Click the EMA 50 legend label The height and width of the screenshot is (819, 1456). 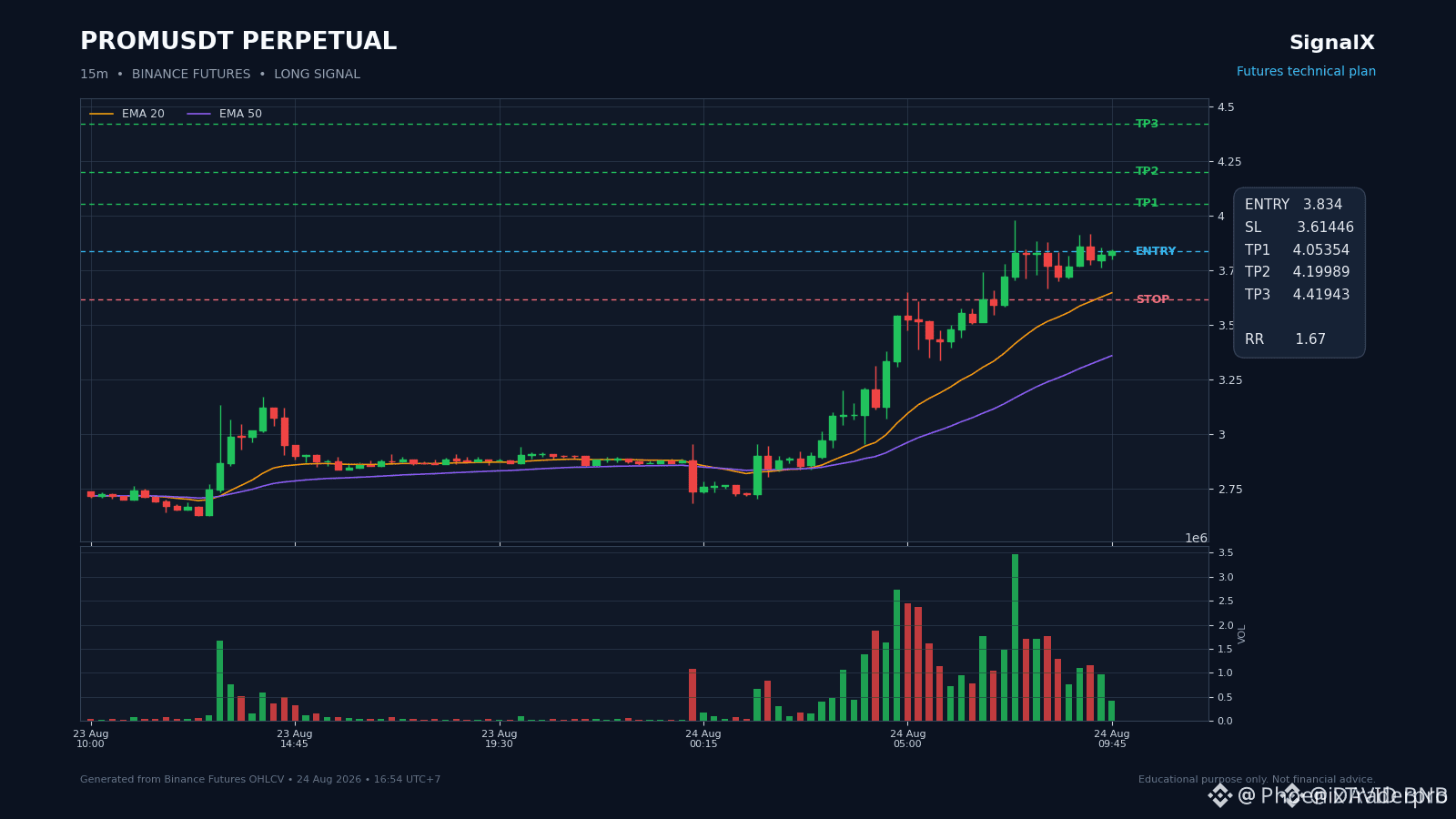[240, 114]
